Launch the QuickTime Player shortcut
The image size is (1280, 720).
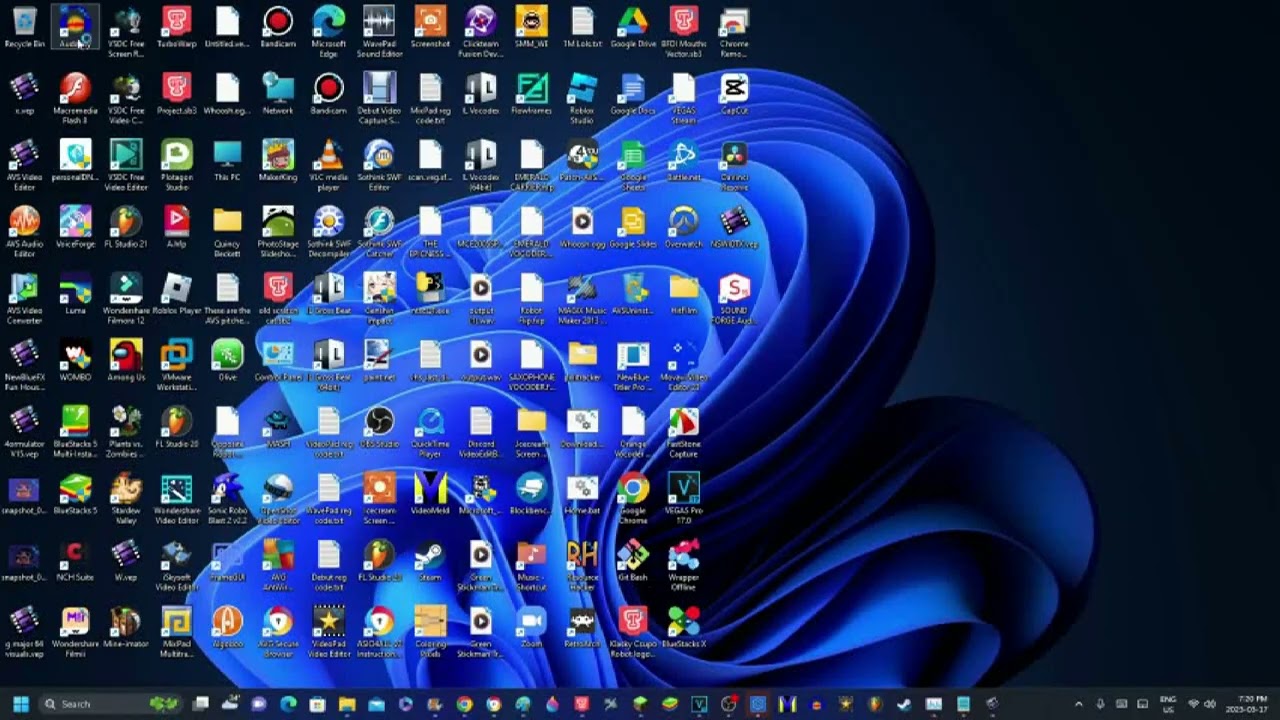click(430, 432)
